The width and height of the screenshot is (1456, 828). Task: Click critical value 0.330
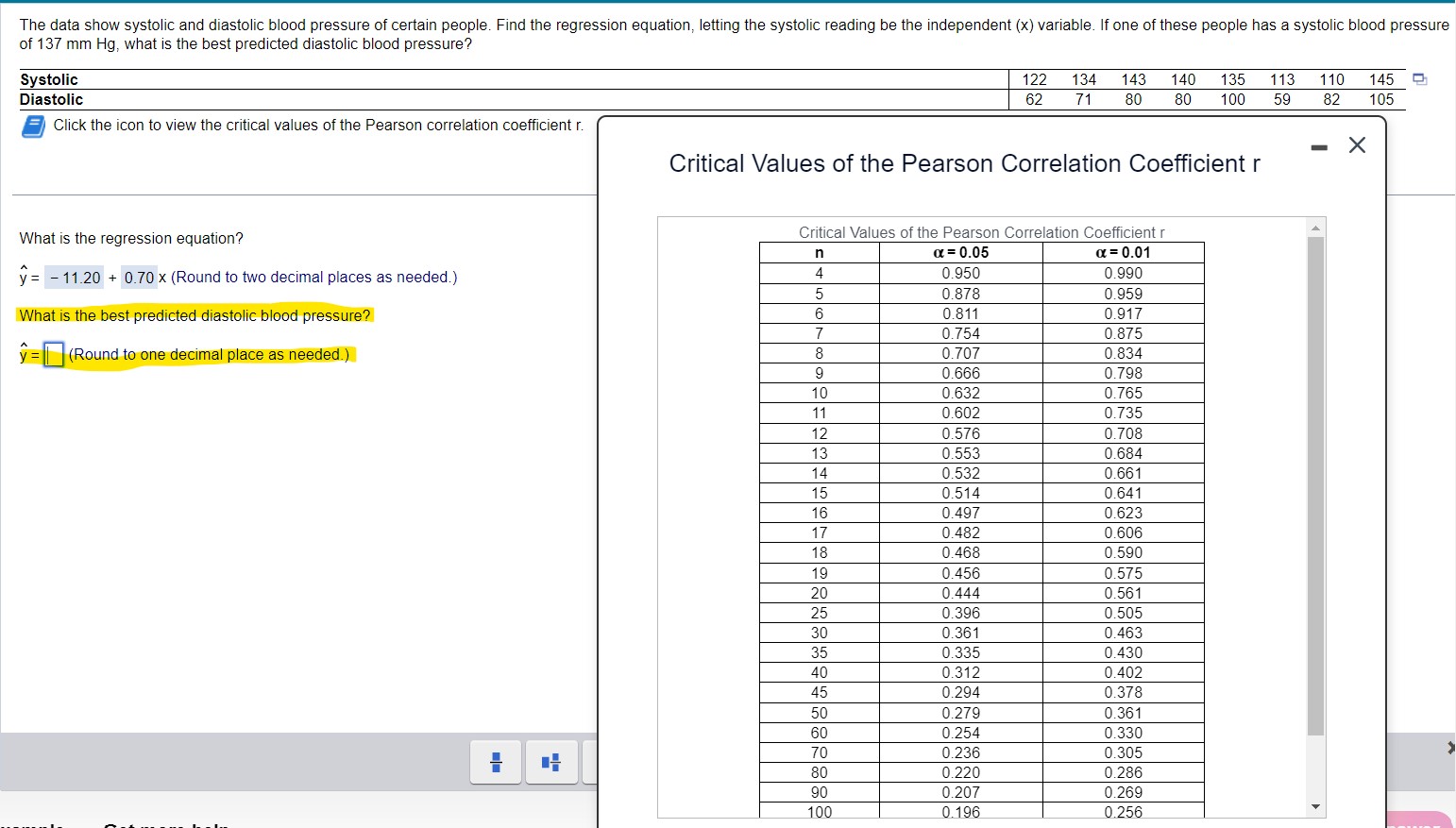click(1124, 733)
